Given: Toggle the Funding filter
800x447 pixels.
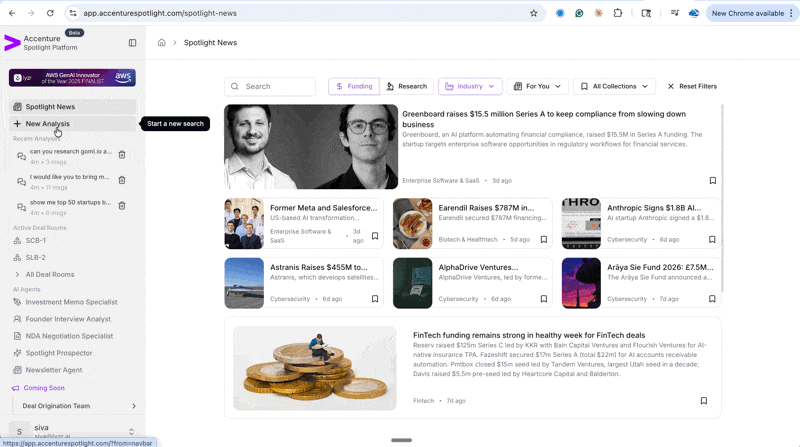Looking at the screenshot, I should coord(354,86).
